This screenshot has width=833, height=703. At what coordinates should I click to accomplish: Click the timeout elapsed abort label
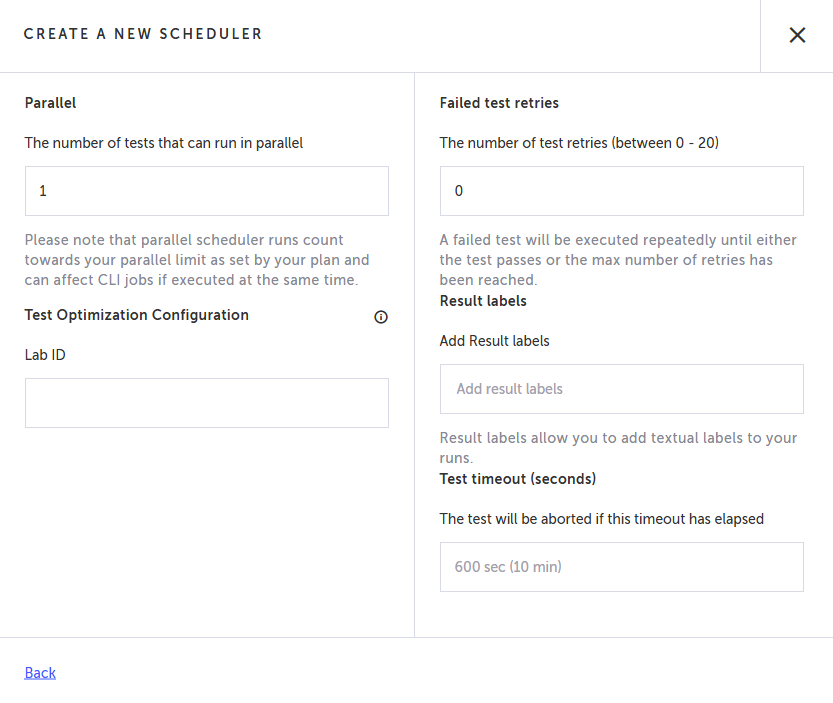pyautogui.click(x=601, y=519)
